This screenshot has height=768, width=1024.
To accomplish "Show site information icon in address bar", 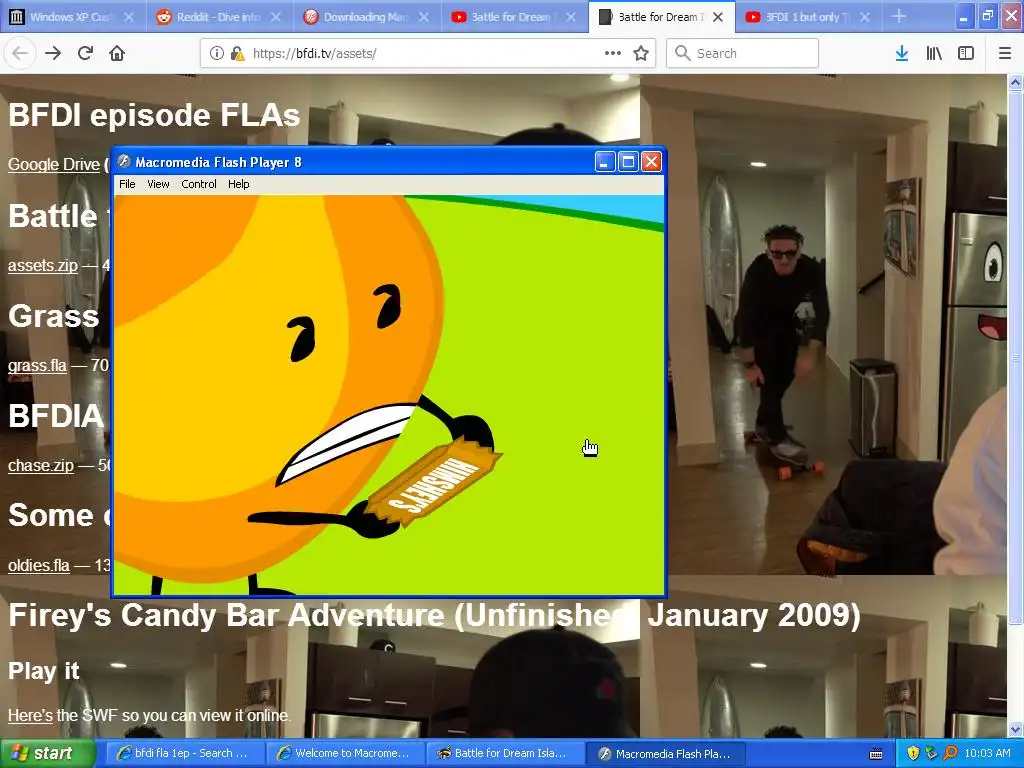I will [x=216, y=53].
